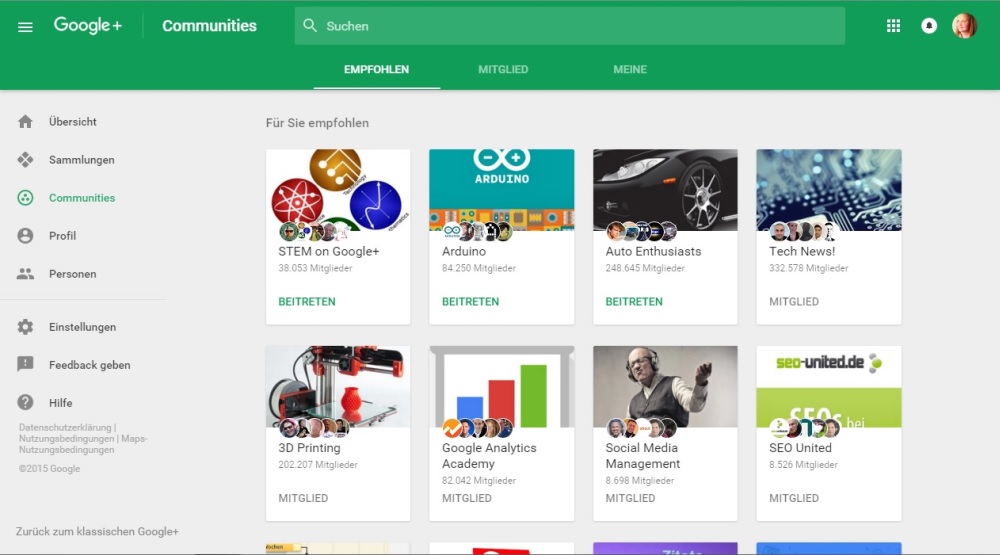Click the Einstellungen gear icon
1000x555 pixels.
25,327
